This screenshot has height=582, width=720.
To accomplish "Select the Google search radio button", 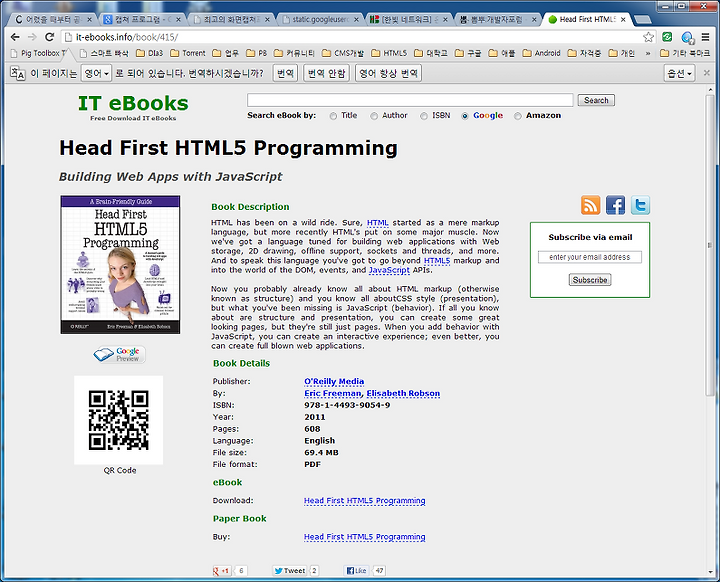I will pos(465,116).
